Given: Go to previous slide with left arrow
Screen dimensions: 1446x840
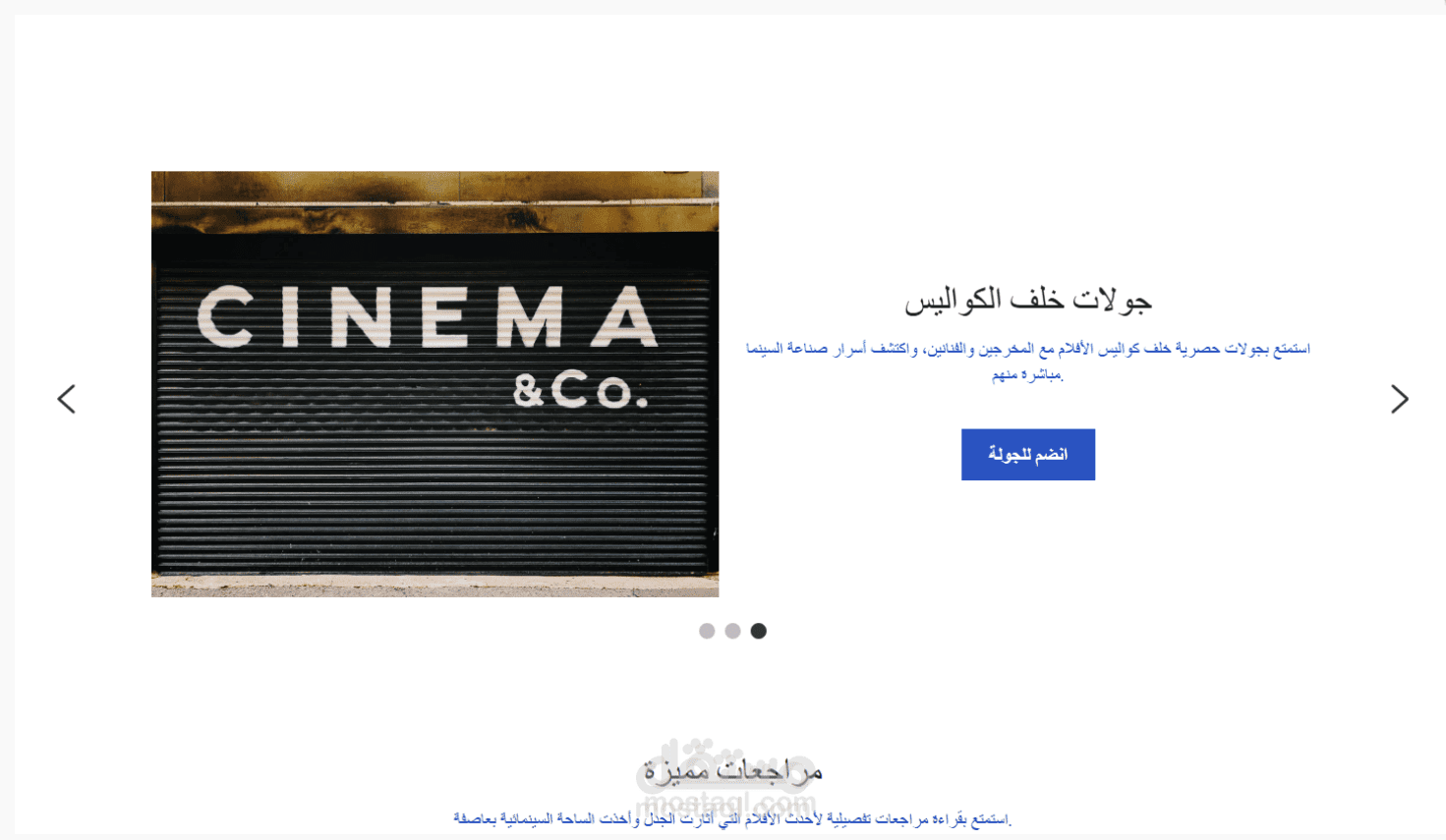Looking at the screenshot, I should pyautogui.click(x=66, y=399).
